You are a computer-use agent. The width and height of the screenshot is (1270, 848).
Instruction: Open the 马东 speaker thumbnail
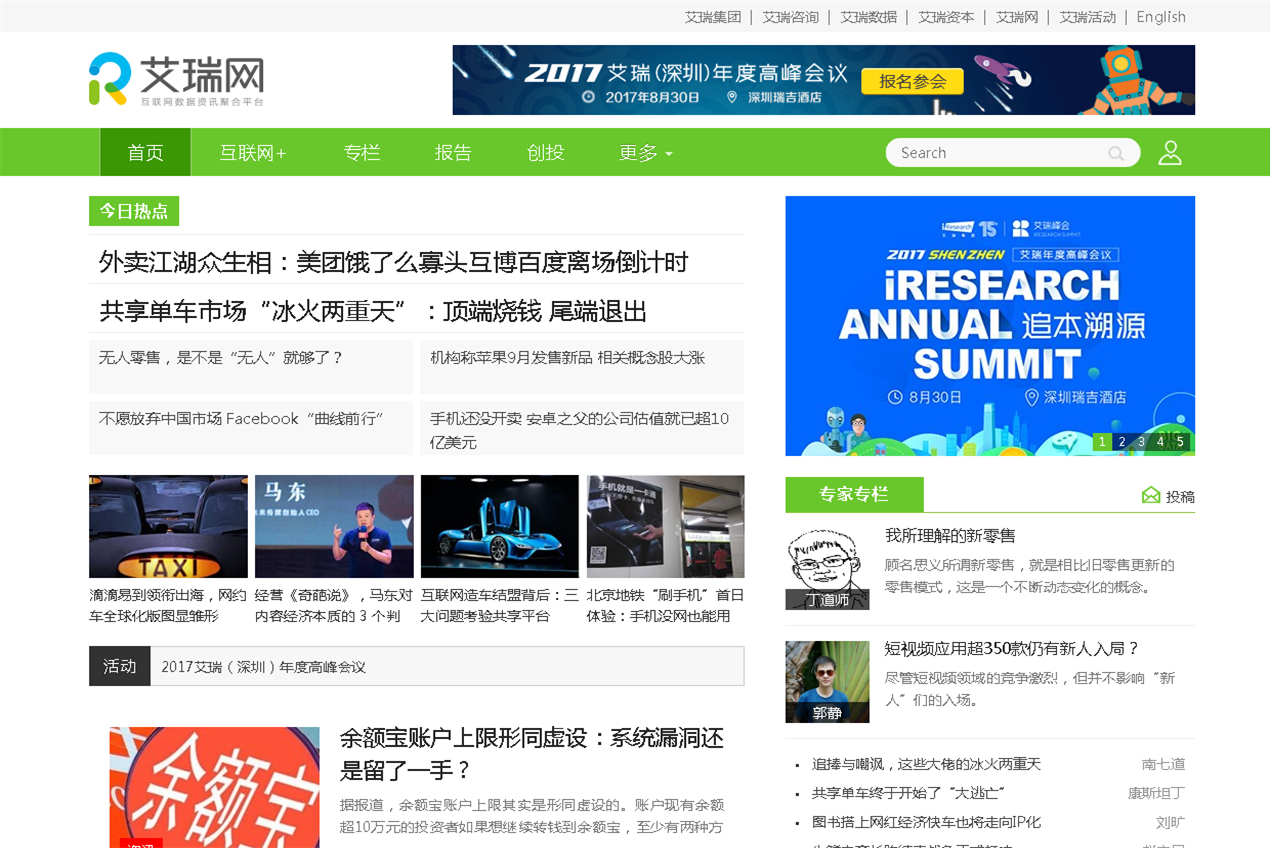coord(334,526)
